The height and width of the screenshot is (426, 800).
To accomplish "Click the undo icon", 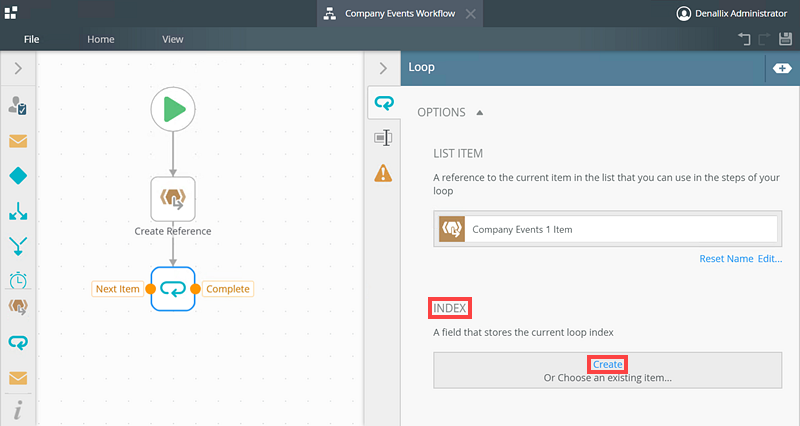I will [744, 39].
